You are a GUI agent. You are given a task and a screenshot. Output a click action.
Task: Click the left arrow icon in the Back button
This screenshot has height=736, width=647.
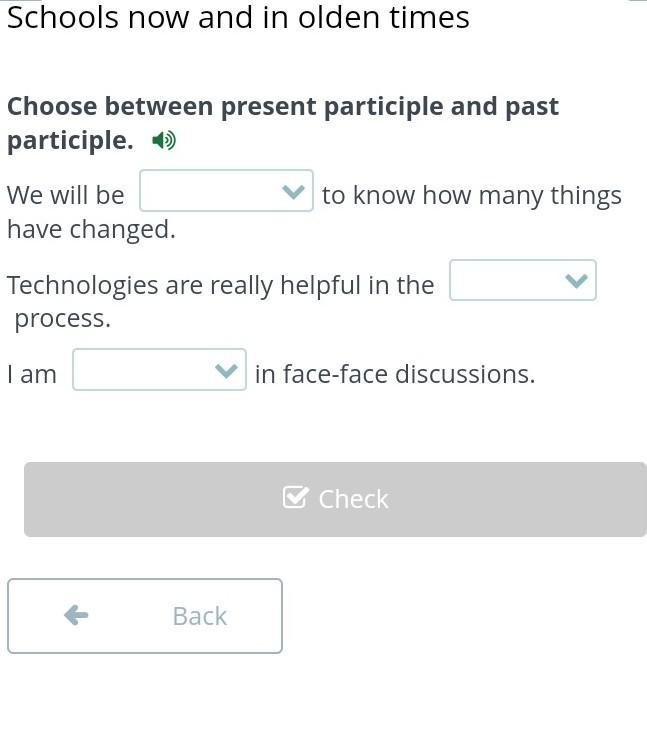[76, 615]
